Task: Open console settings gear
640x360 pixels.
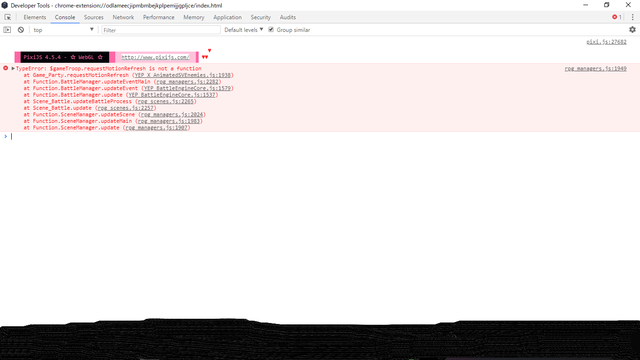Action: pos(632,29)
